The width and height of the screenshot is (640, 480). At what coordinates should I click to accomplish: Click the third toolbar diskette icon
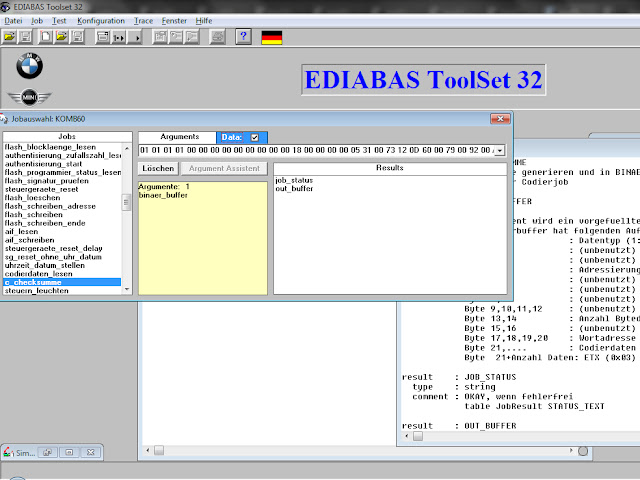click(77, 37)
